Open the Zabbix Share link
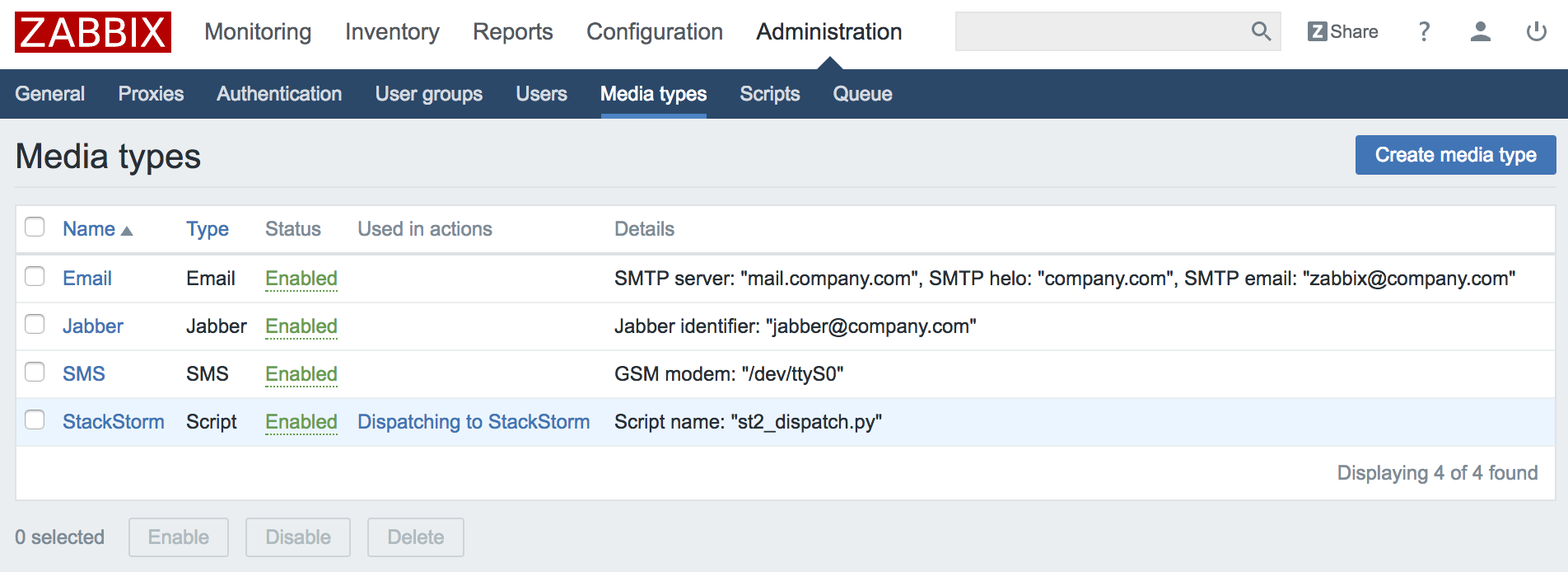Screen dimensions: 1568x572 tap(1343, 31)
